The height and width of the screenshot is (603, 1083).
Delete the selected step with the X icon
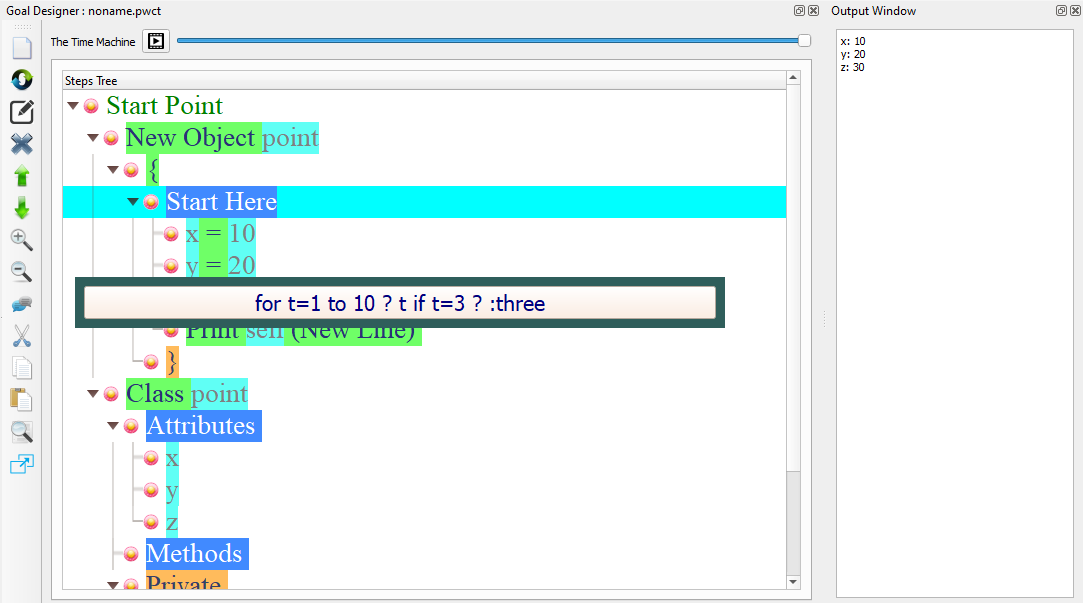pyautogui.click(x=21, y=144)
